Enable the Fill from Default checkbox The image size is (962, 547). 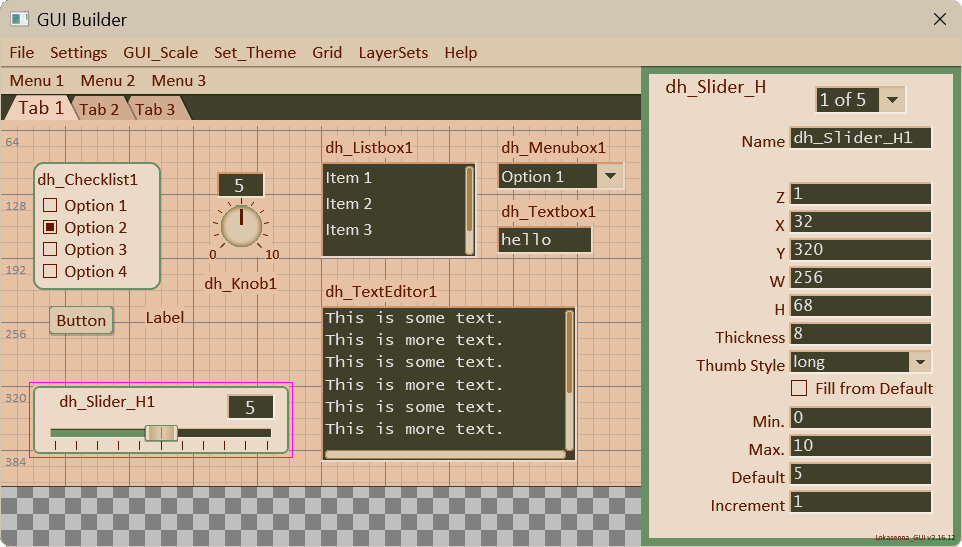(x=799, y=388)
